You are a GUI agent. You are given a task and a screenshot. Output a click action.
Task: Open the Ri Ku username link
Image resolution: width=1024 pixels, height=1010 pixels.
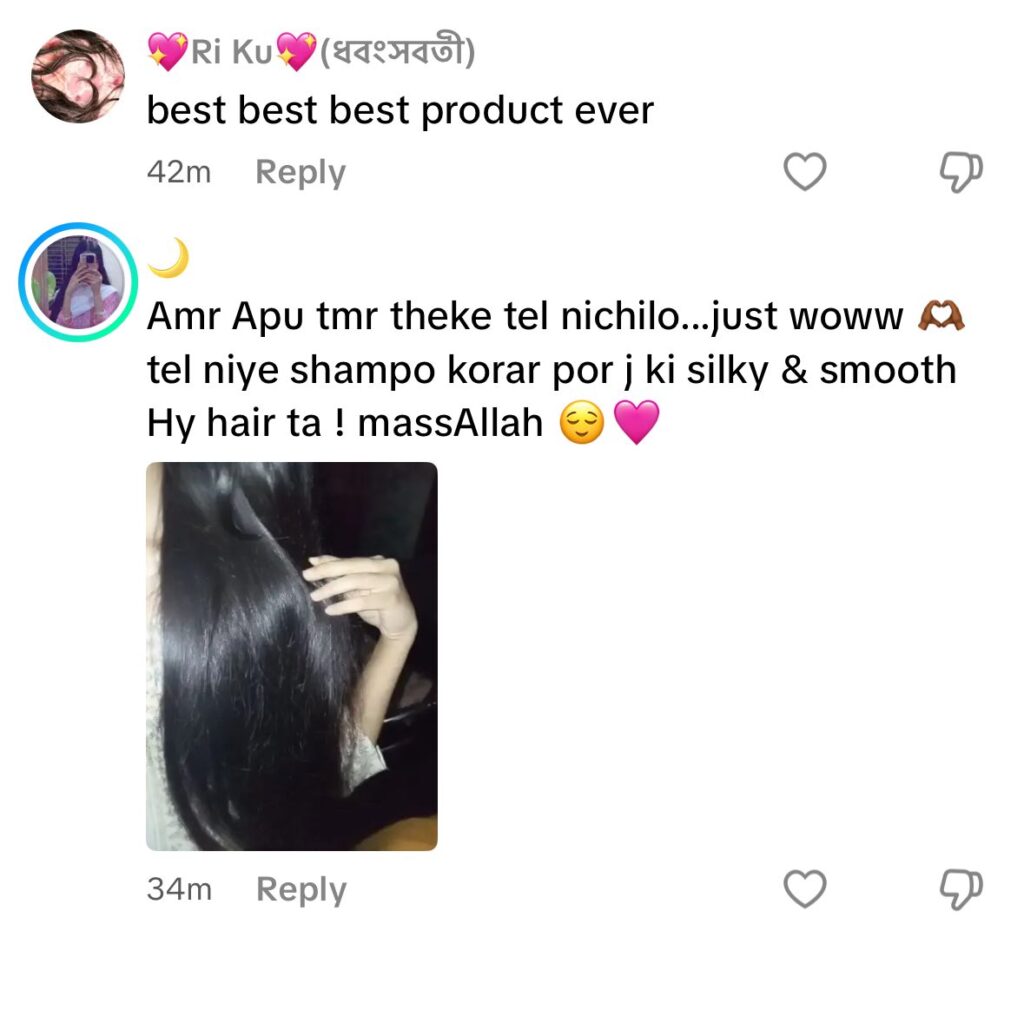click(312, 52)
